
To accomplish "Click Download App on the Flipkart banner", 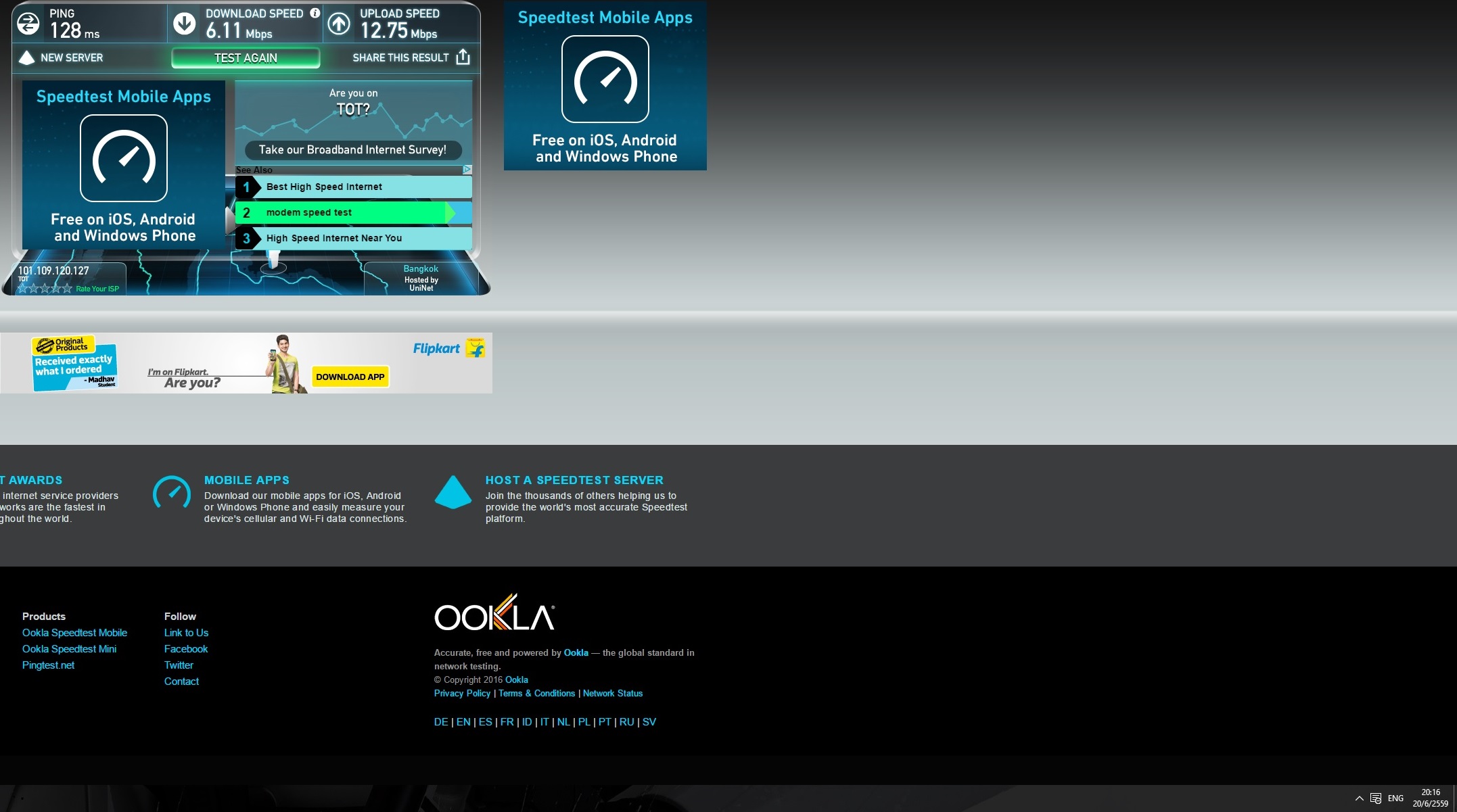I will [x=350, y=377].
